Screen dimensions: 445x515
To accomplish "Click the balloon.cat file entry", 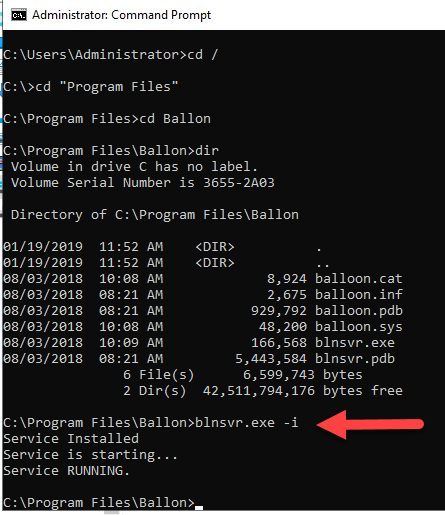I will point(359,279).
